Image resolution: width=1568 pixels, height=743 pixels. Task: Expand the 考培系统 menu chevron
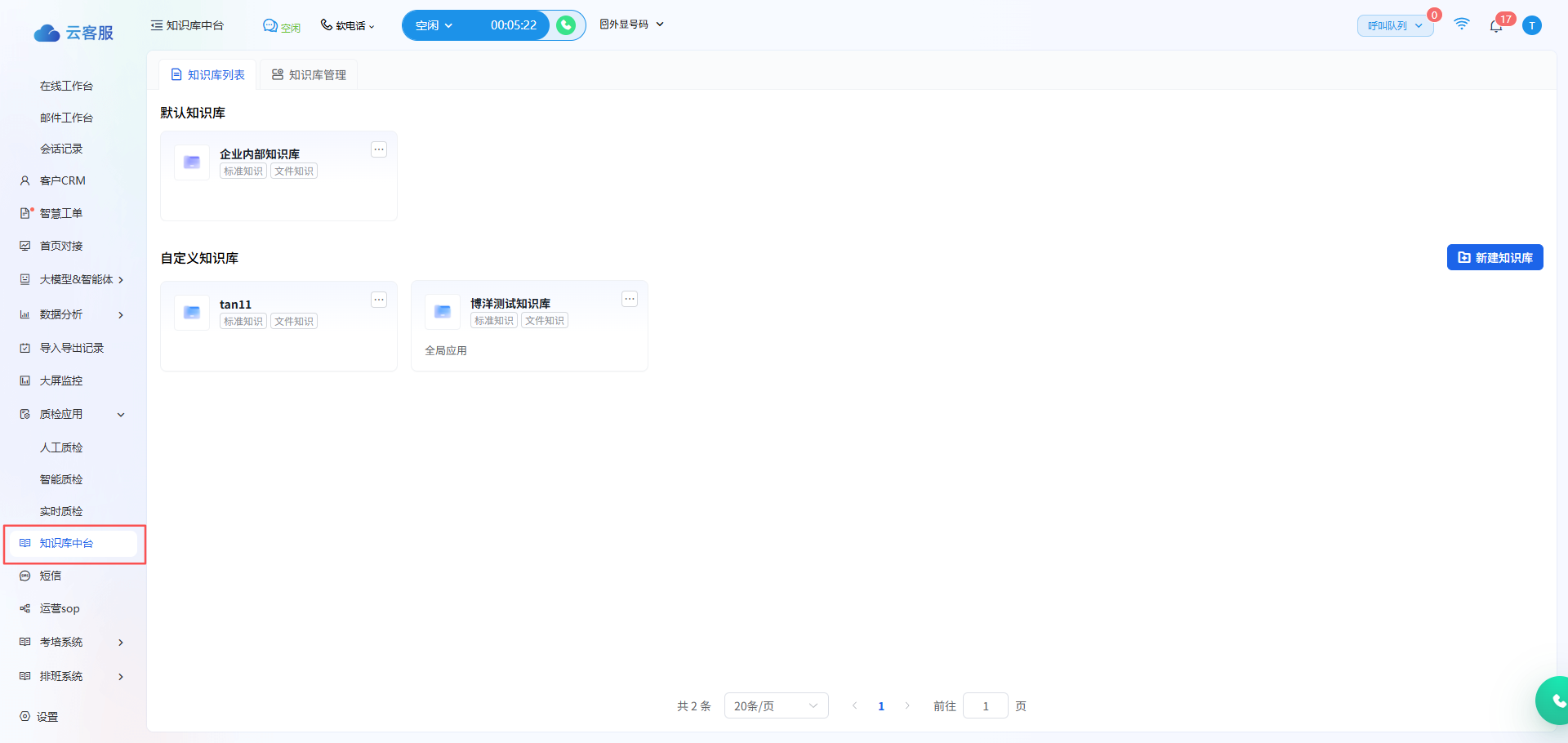pos(121,643)
